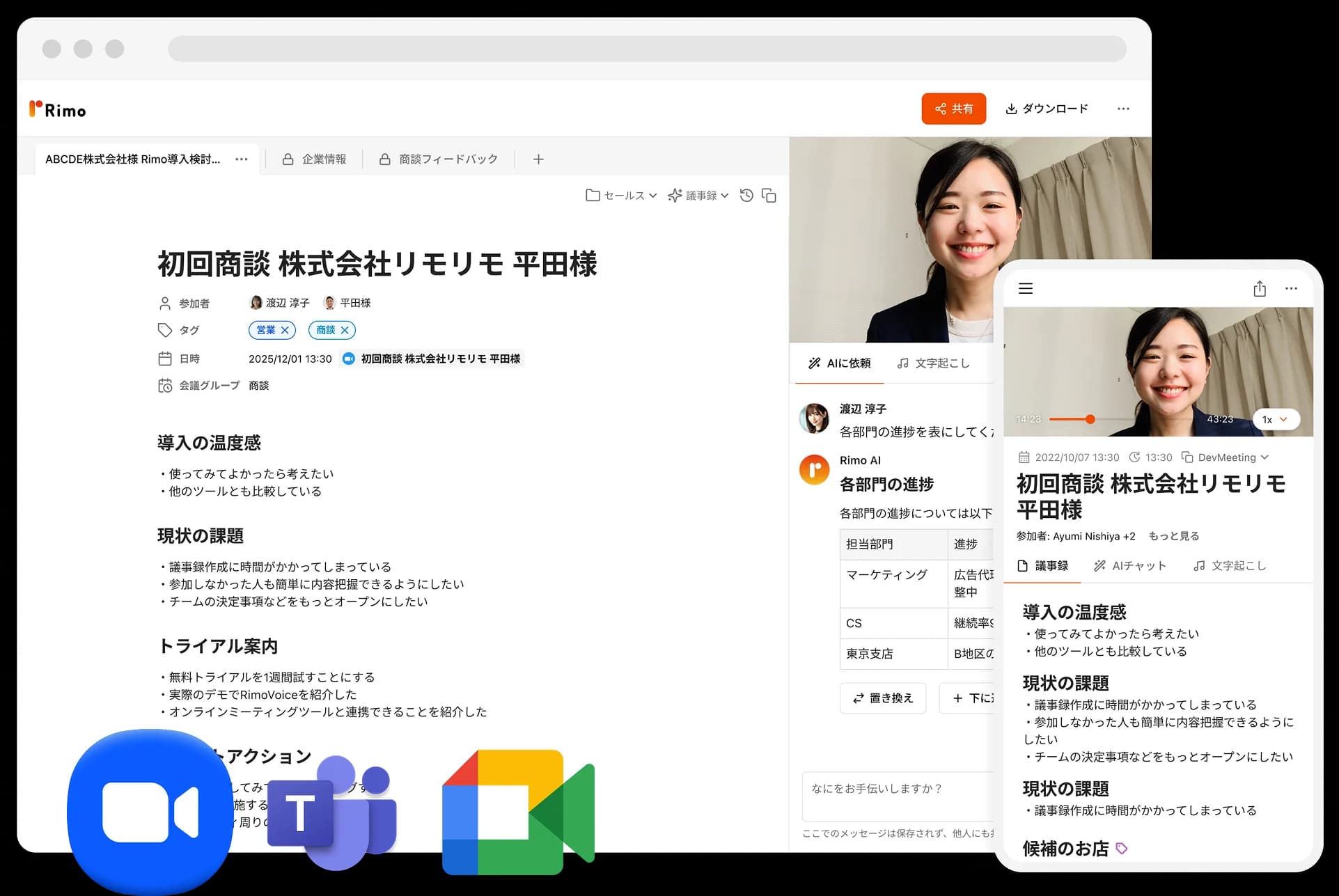Click the なにをお手伝いしますか message input
Image resolution: width=1339 pixels, height=896 pixels.
[x=898, y=796]
